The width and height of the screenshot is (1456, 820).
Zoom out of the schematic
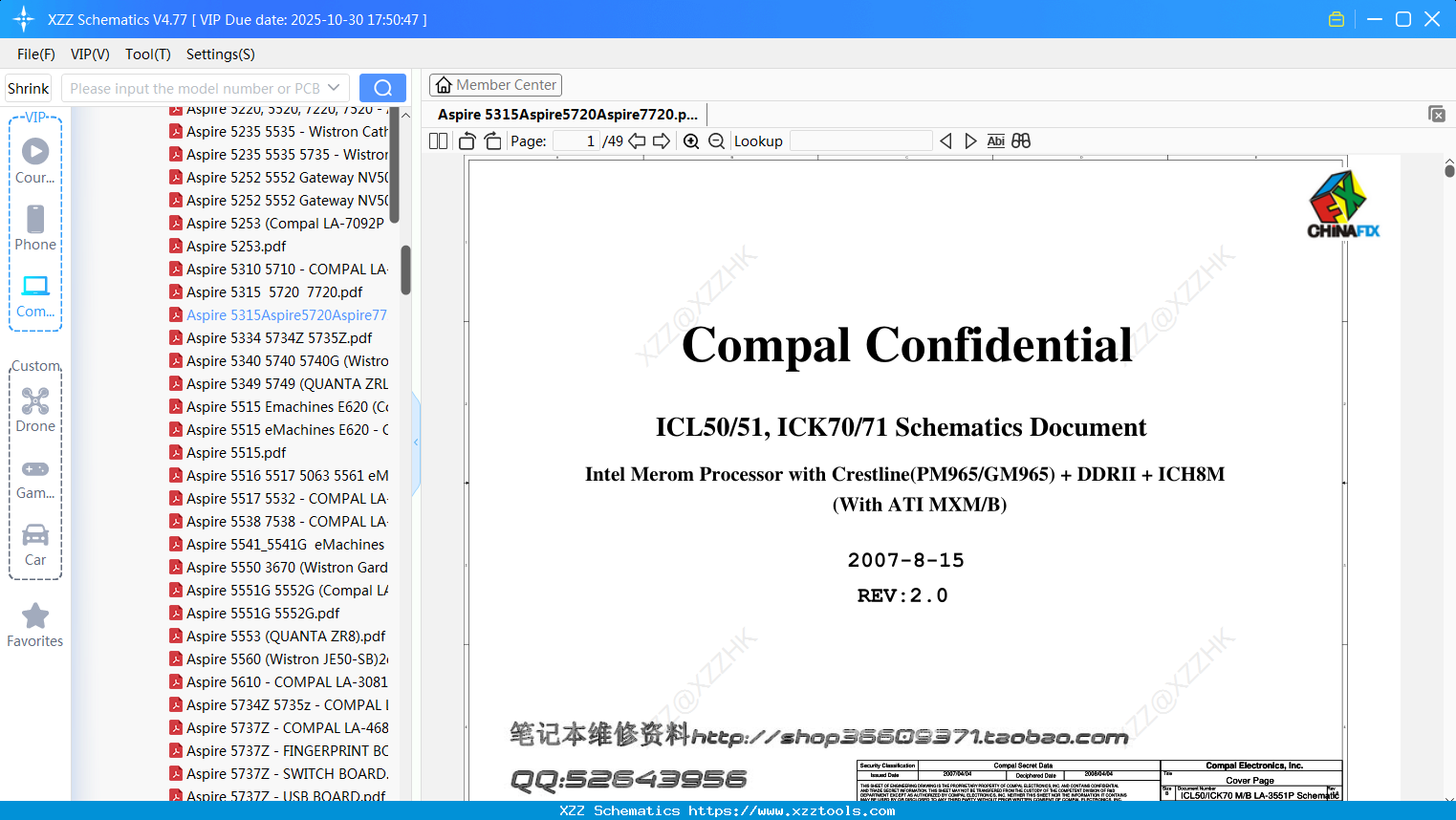coord(717,141)
